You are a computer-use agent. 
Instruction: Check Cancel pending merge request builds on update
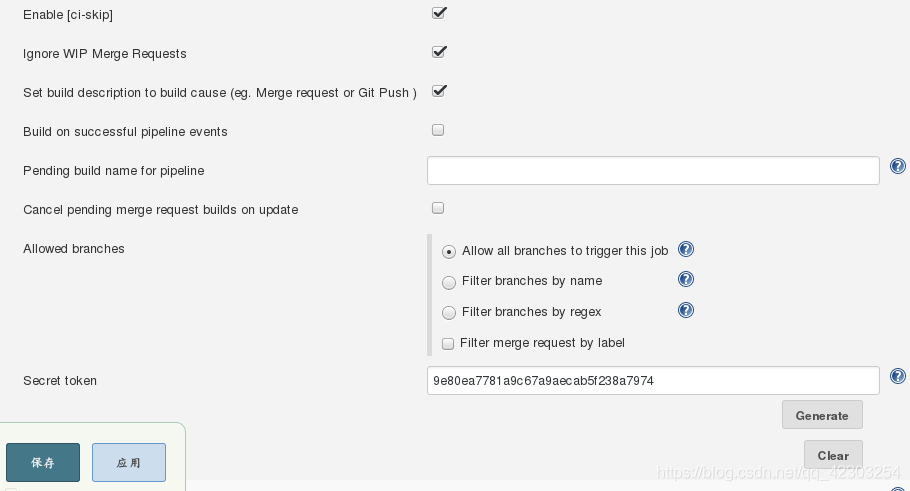(x=438, y=208)
